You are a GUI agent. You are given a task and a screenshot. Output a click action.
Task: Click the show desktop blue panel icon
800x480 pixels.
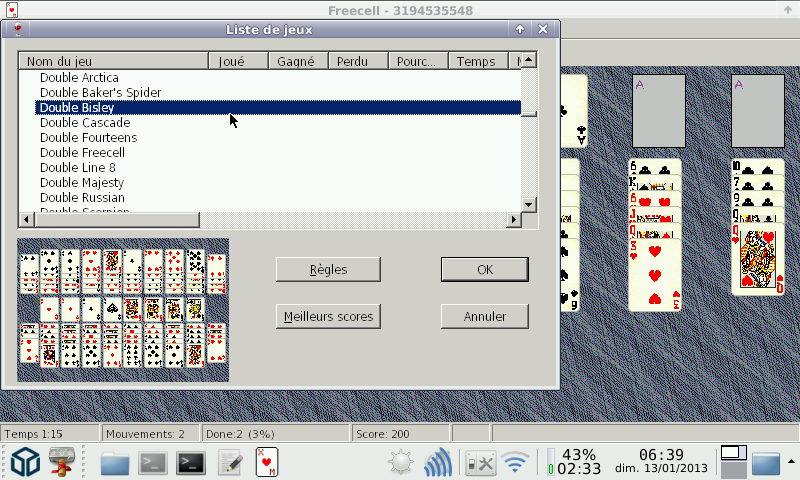coord(766,463)
